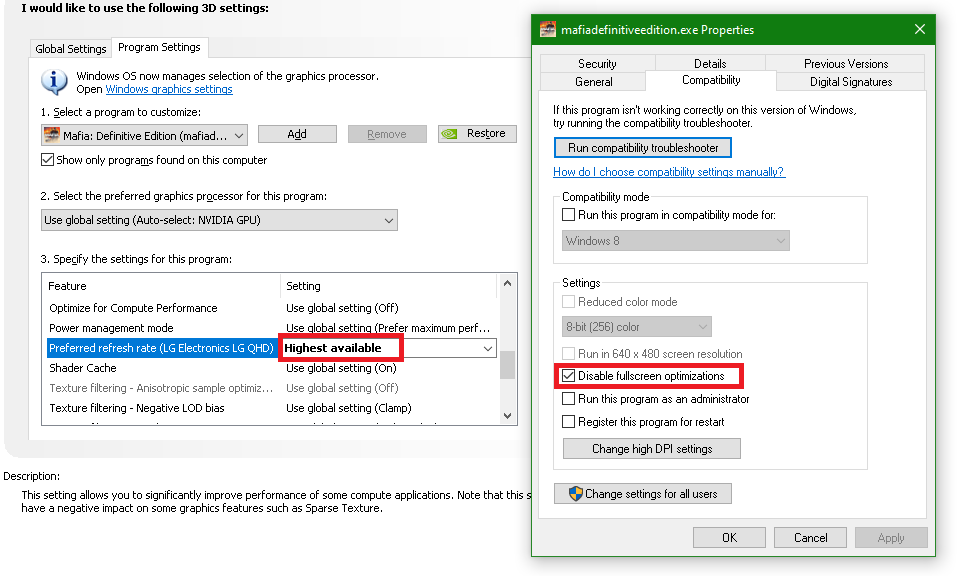Open the Windows 8 compatibility mode dropdown
The height and width of the screenshot is (576, 968).
pos(675,241)
